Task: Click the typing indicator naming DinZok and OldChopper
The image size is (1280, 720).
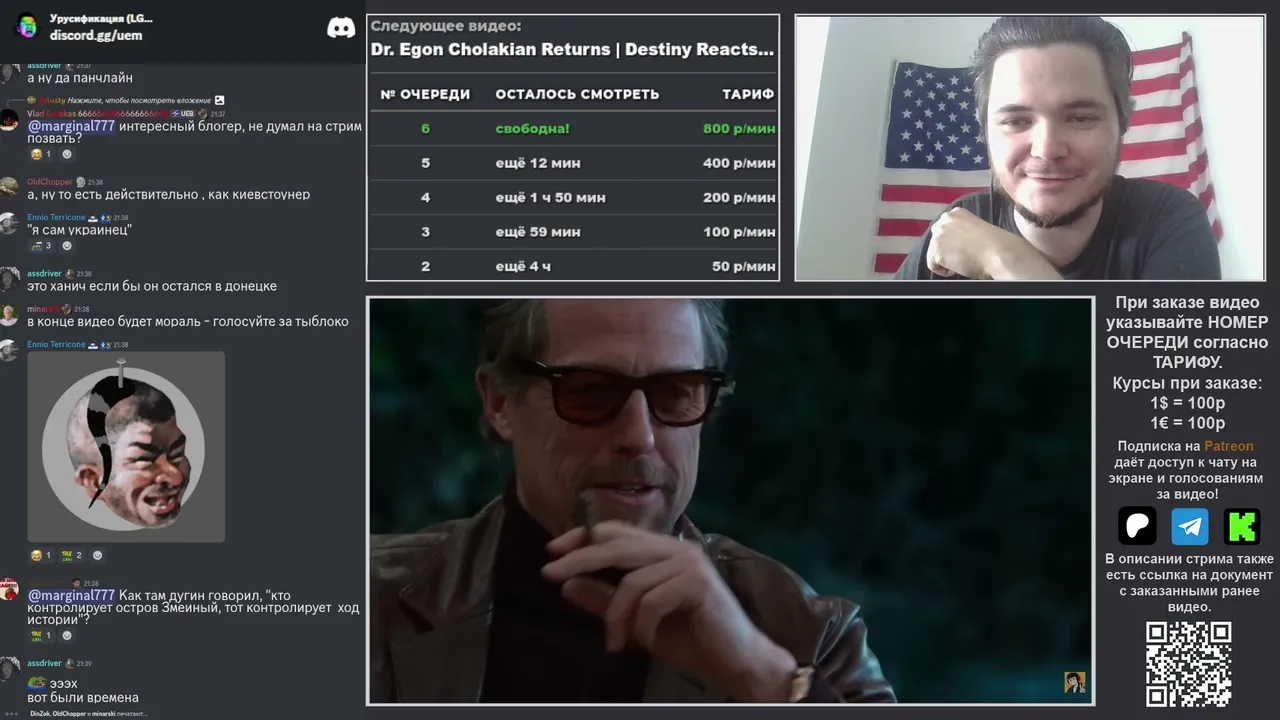Action: tap(89, 714)
